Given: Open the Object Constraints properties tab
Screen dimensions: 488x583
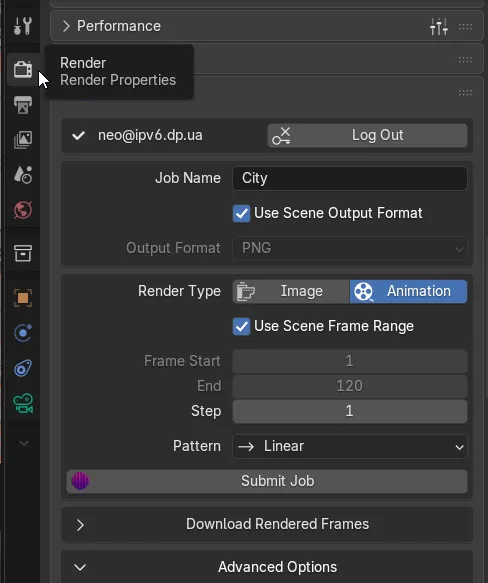Looking at the screenshot, I should point(23,368).
